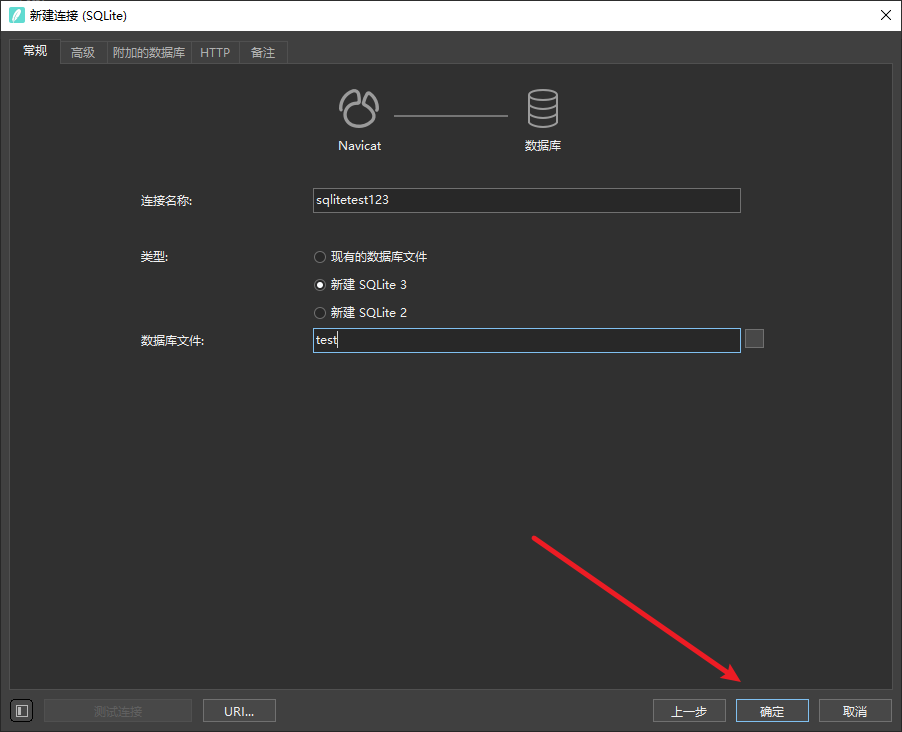Click the 连接名称 label
This screenshot has width=902, height=732.
pyautogui.click(x=166, y=200)
